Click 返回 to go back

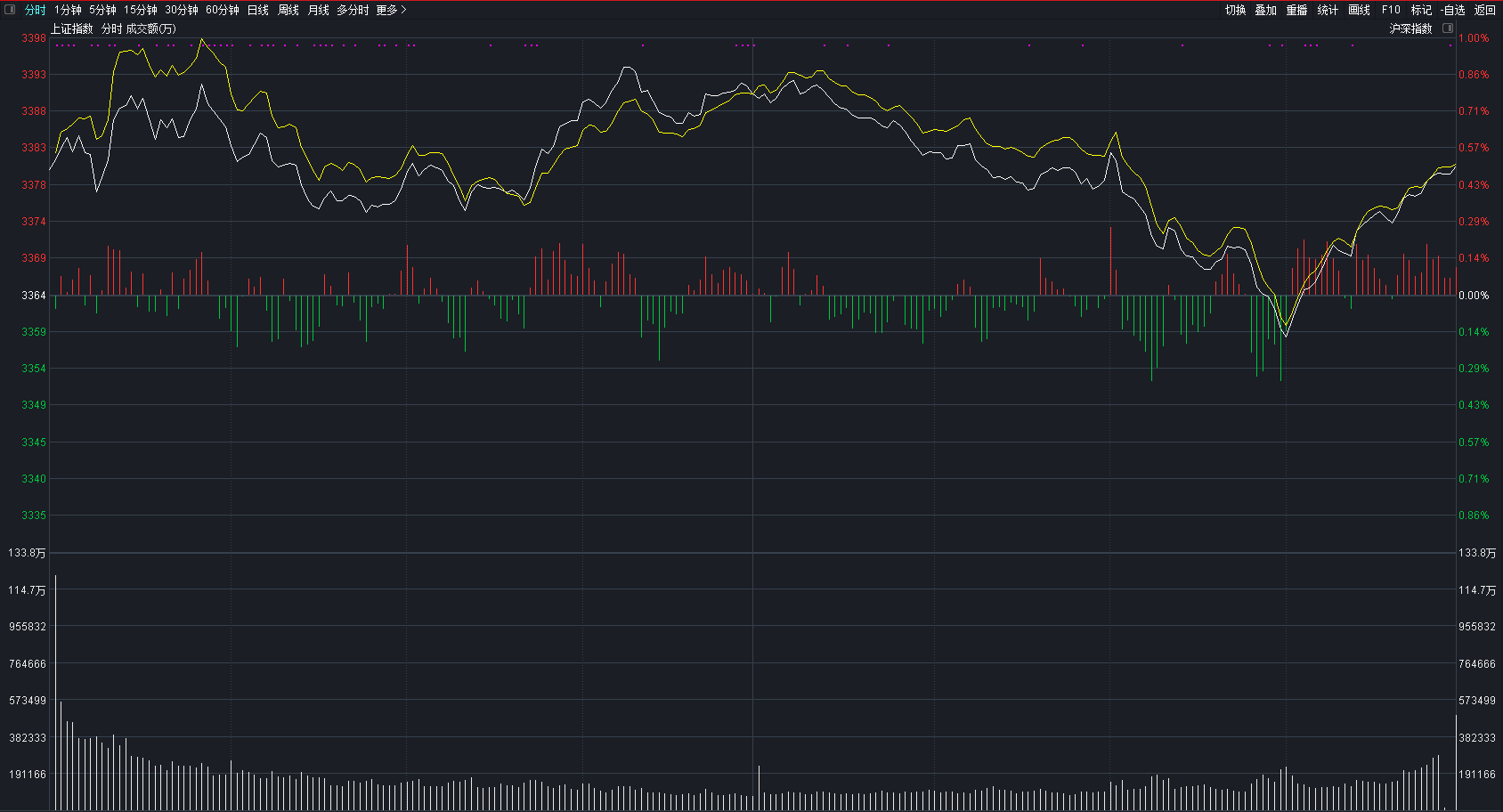[1484, 10]
